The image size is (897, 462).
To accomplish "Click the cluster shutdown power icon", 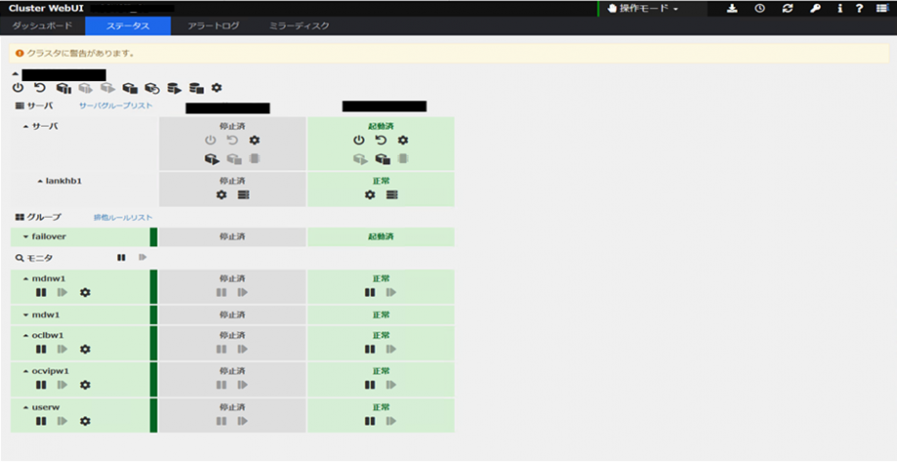I will click(18, 89).
